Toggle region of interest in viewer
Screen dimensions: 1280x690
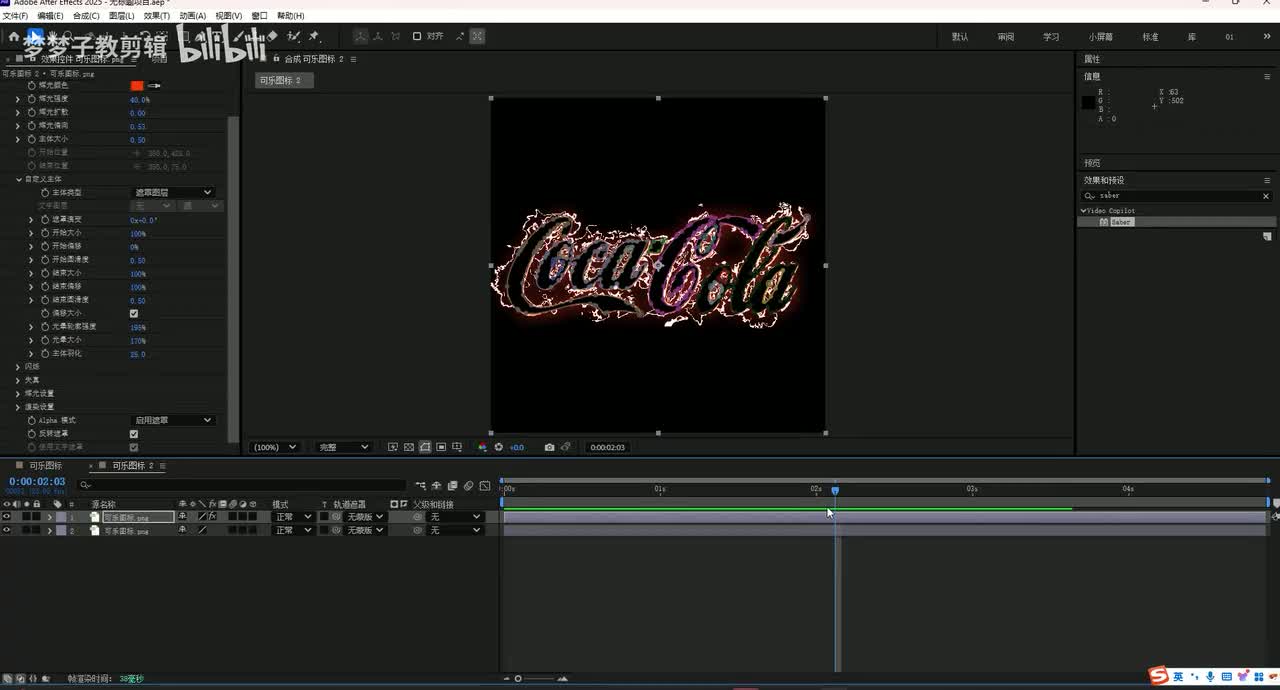(441, 447)
